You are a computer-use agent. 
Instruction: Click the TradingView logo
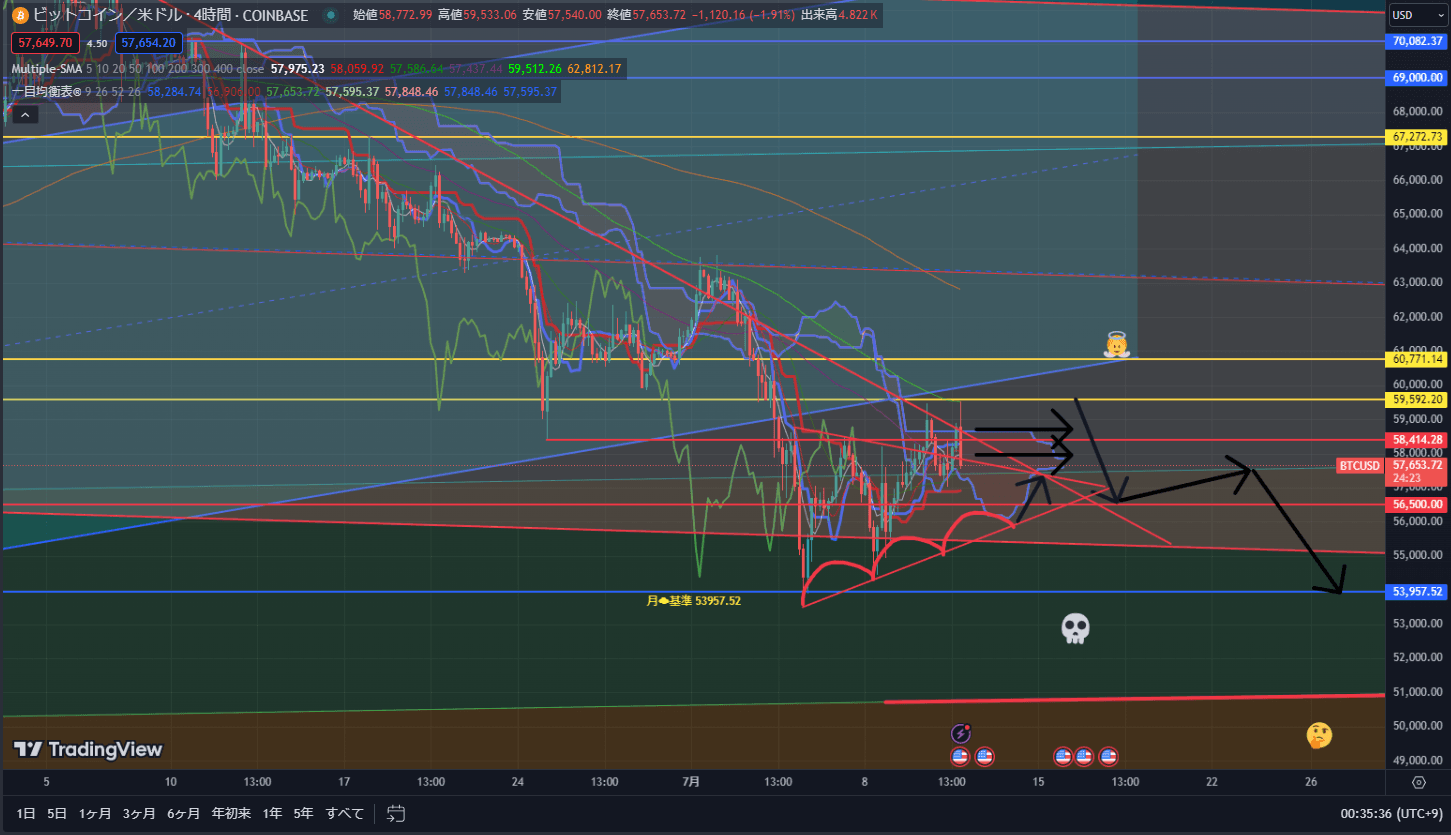pyautogui.click(x=87, y=749)
